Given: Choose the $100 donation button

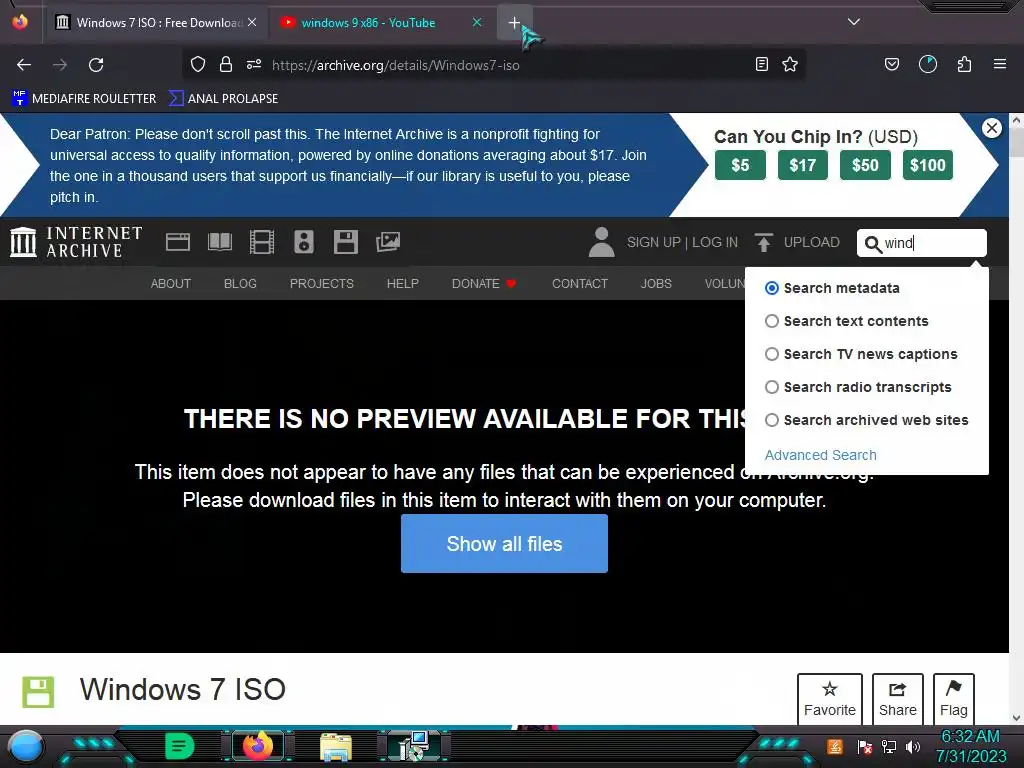Looking at the screenshot, I should click(x=927, y=165).
